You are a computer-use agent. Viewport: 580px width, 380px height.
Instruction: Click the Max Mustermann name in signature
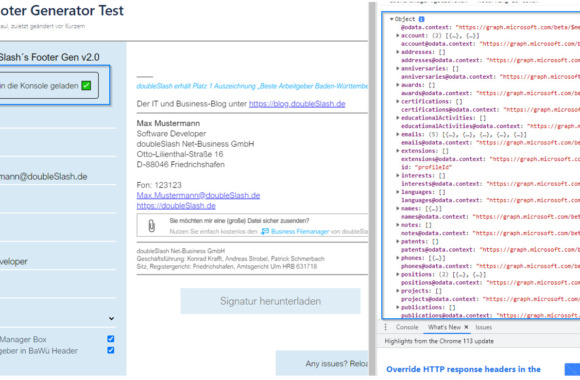pos(168,123)
